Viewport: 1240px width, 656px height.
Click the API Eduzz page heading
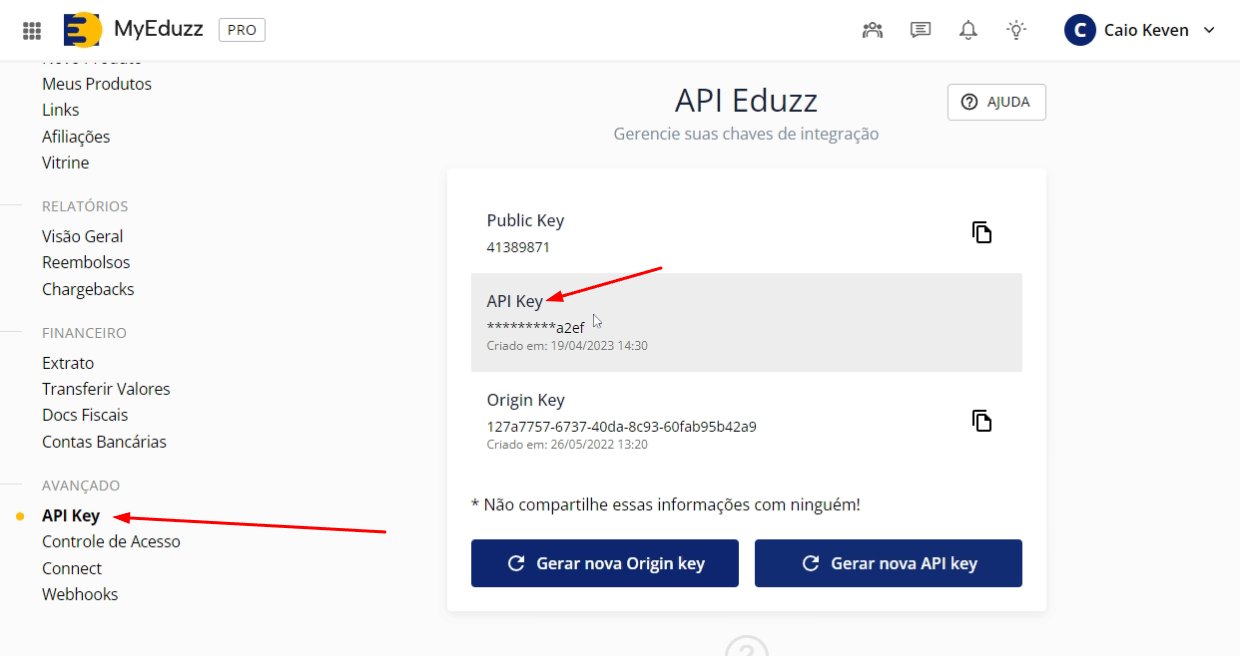[x=746, y=100]
